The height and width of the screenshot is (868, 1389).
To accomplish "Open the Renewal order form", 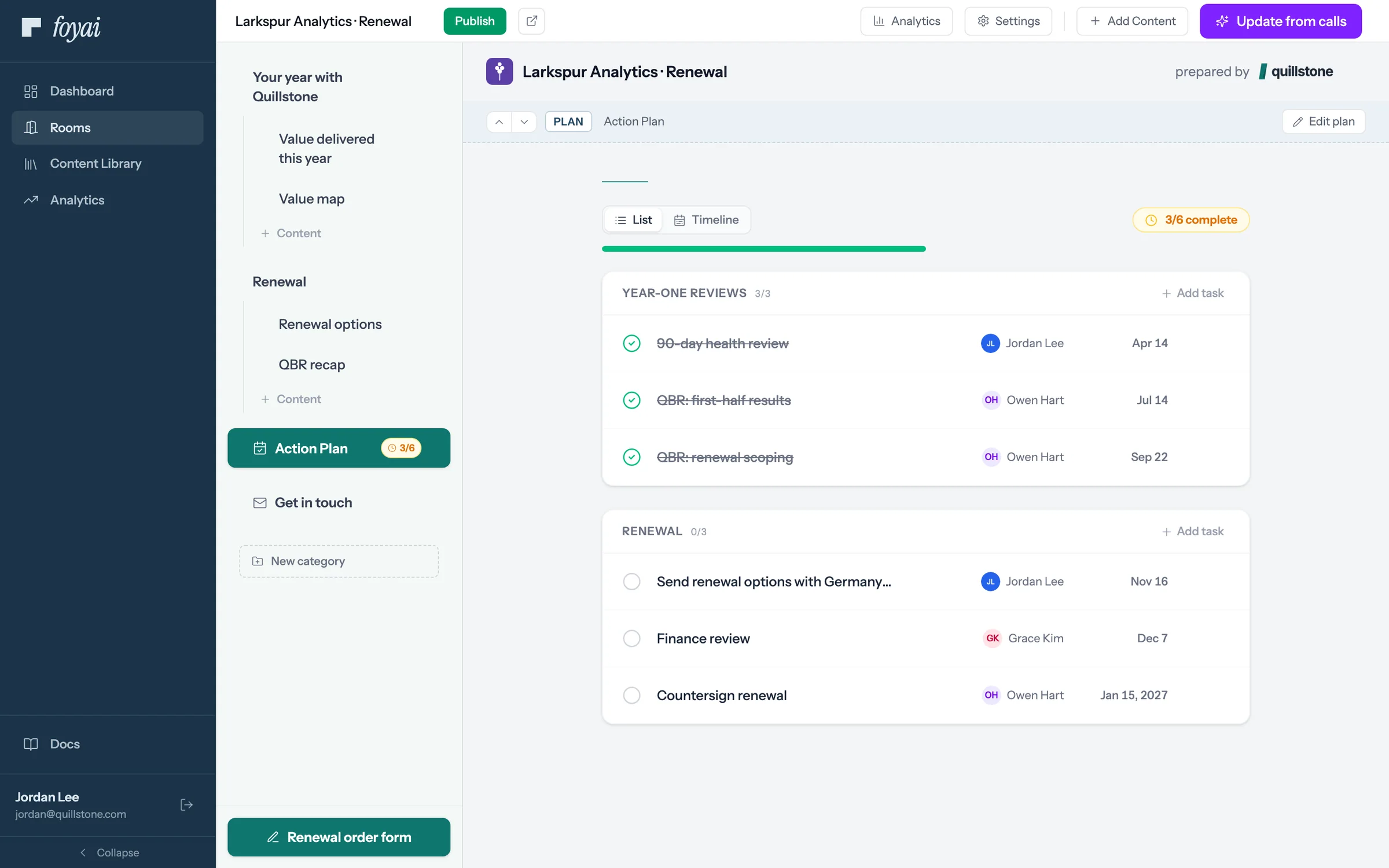I will pos(339,837).
